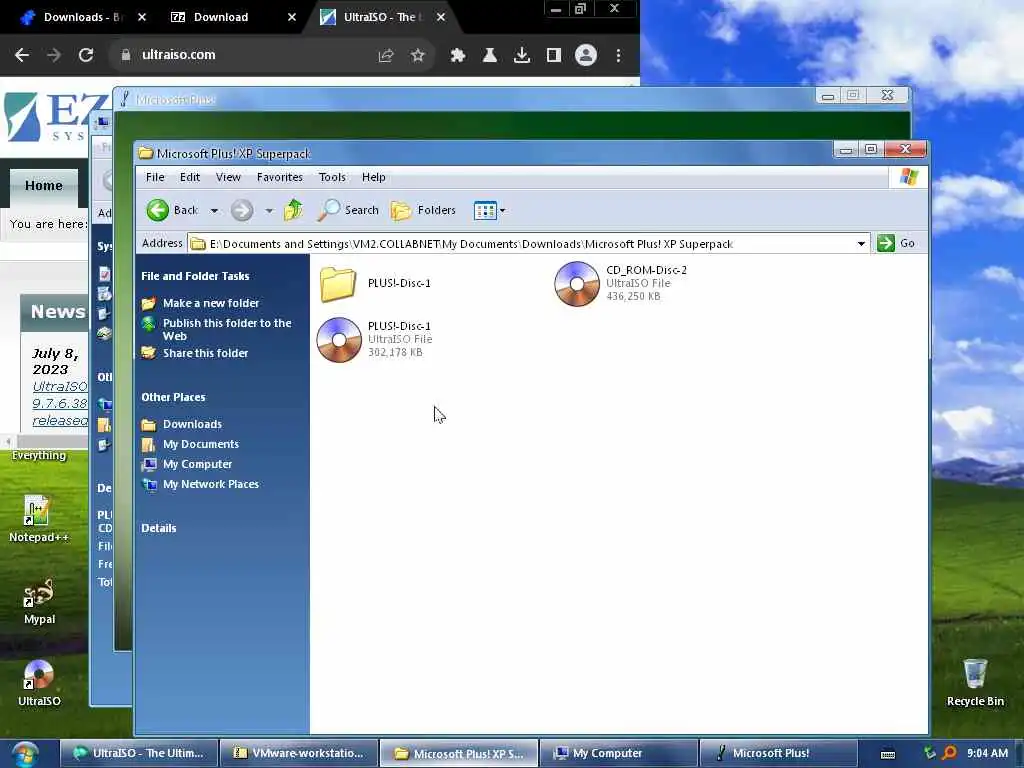Click the keyboard icon in taskbar tray
Screen dimensions: 1024x768
[888, 754]
